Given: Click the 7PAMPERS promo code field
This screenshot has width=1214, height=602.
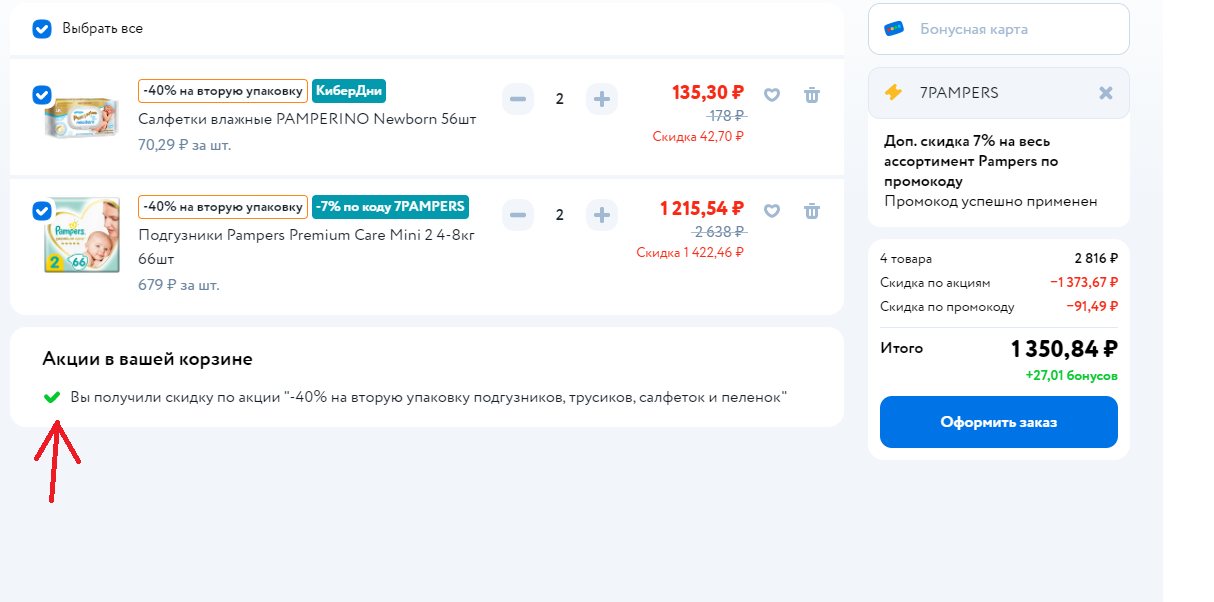Looking at the screenshot, I should pos(999,93).
